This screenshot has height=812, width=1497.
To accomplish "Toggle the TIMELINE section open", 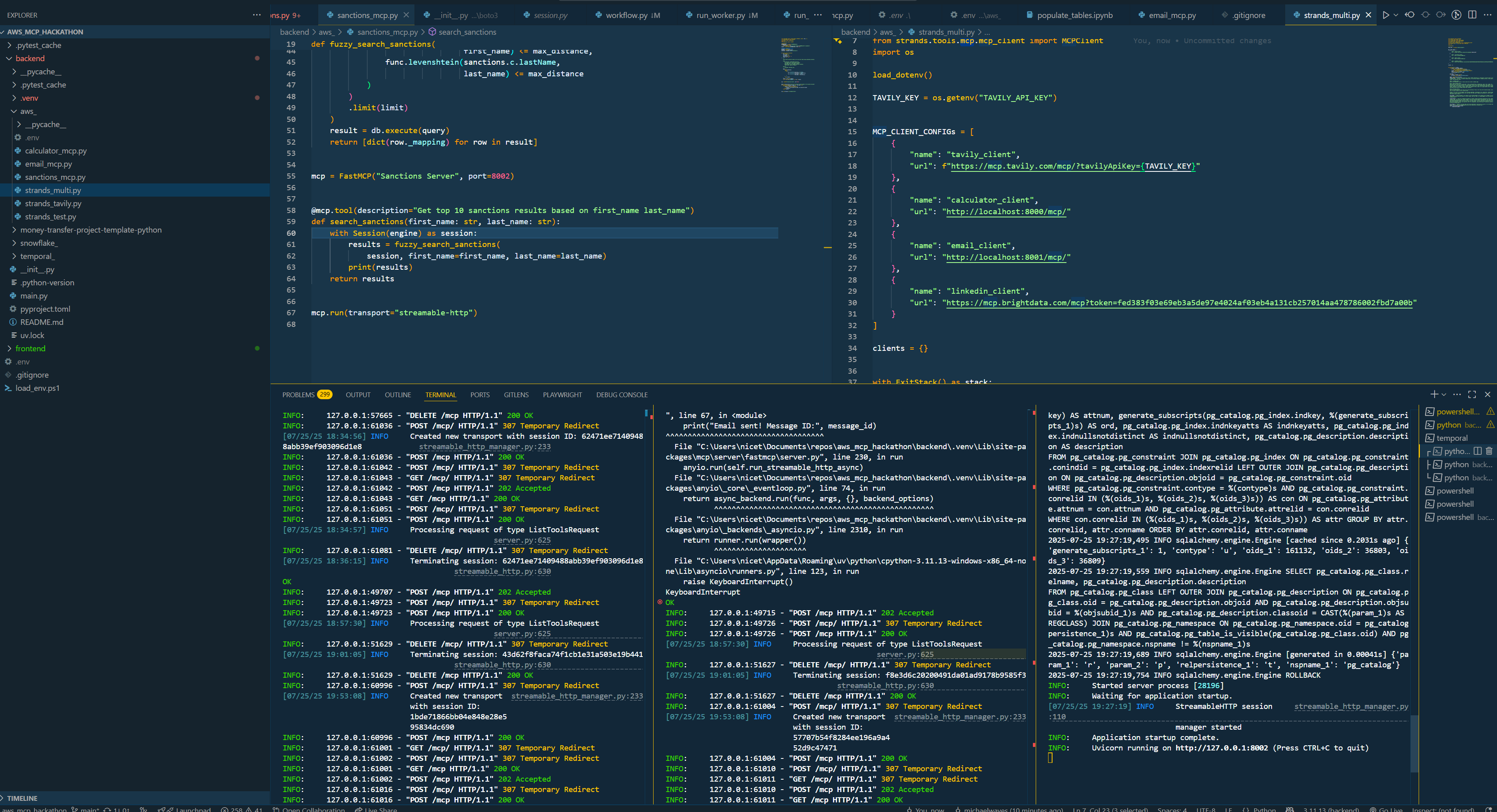I will 22,798.
